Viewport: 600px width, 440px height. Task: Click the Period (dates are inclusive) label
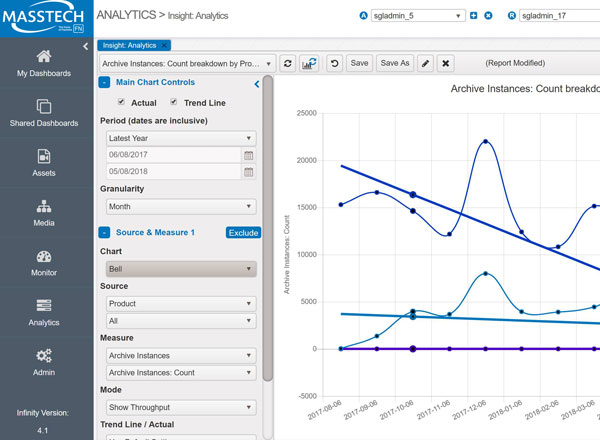click(x=154, y=121)
